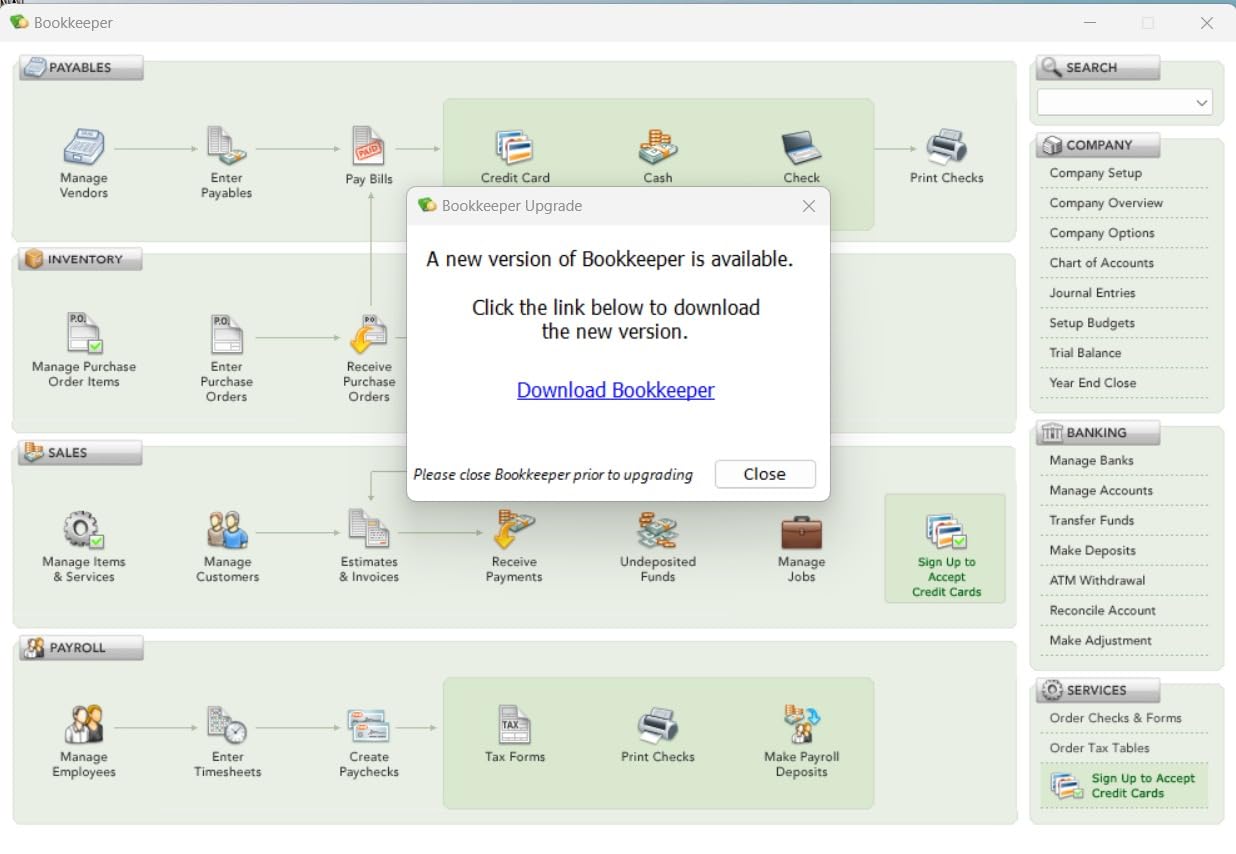Open the Credit Card payment tool
This screenshot has width=1236, height=854.
pyautogui.click(x=514, y=147)
